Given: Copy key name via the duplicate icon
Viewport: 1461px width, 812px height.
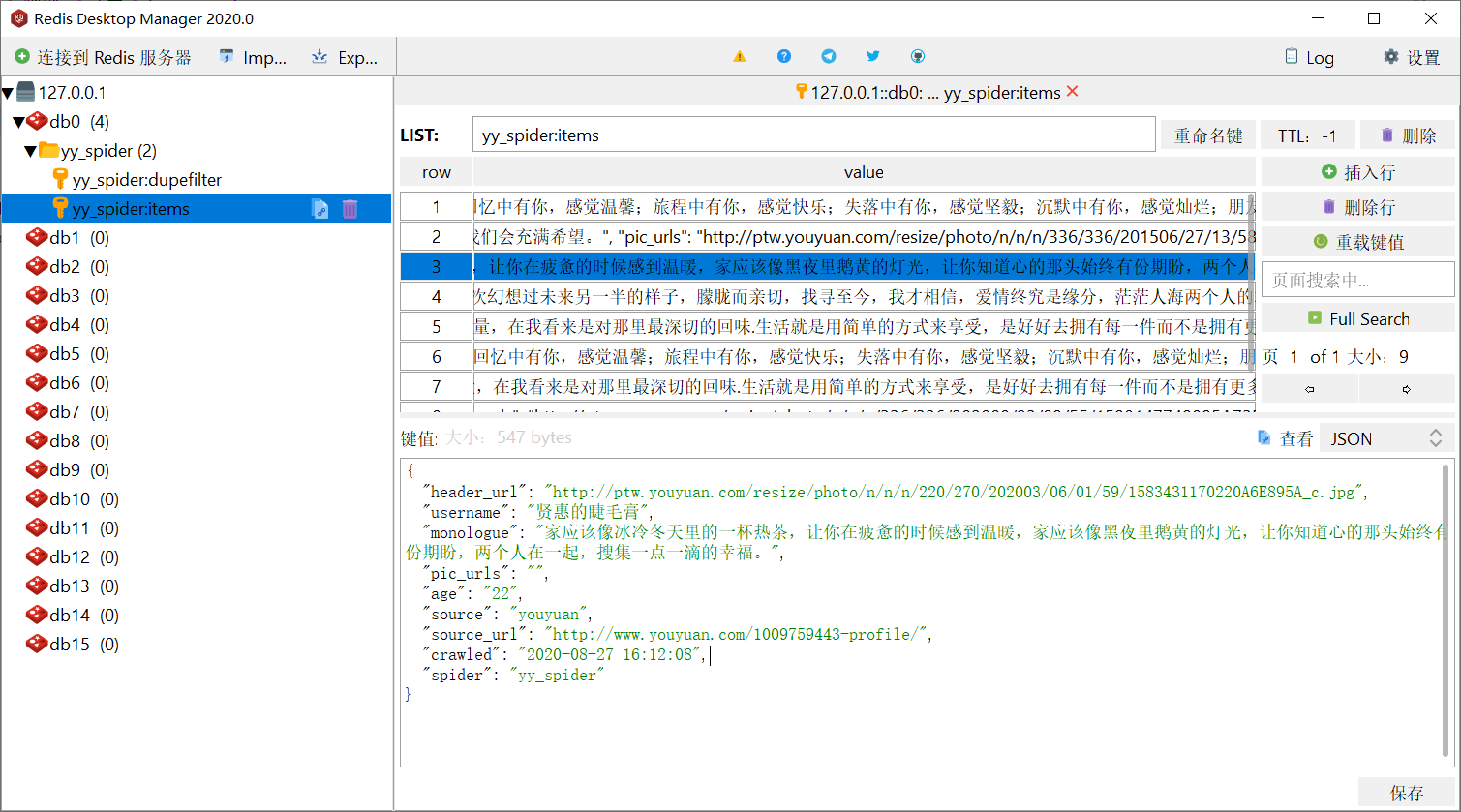Looking at the screenshot, I should click(320, 208).
